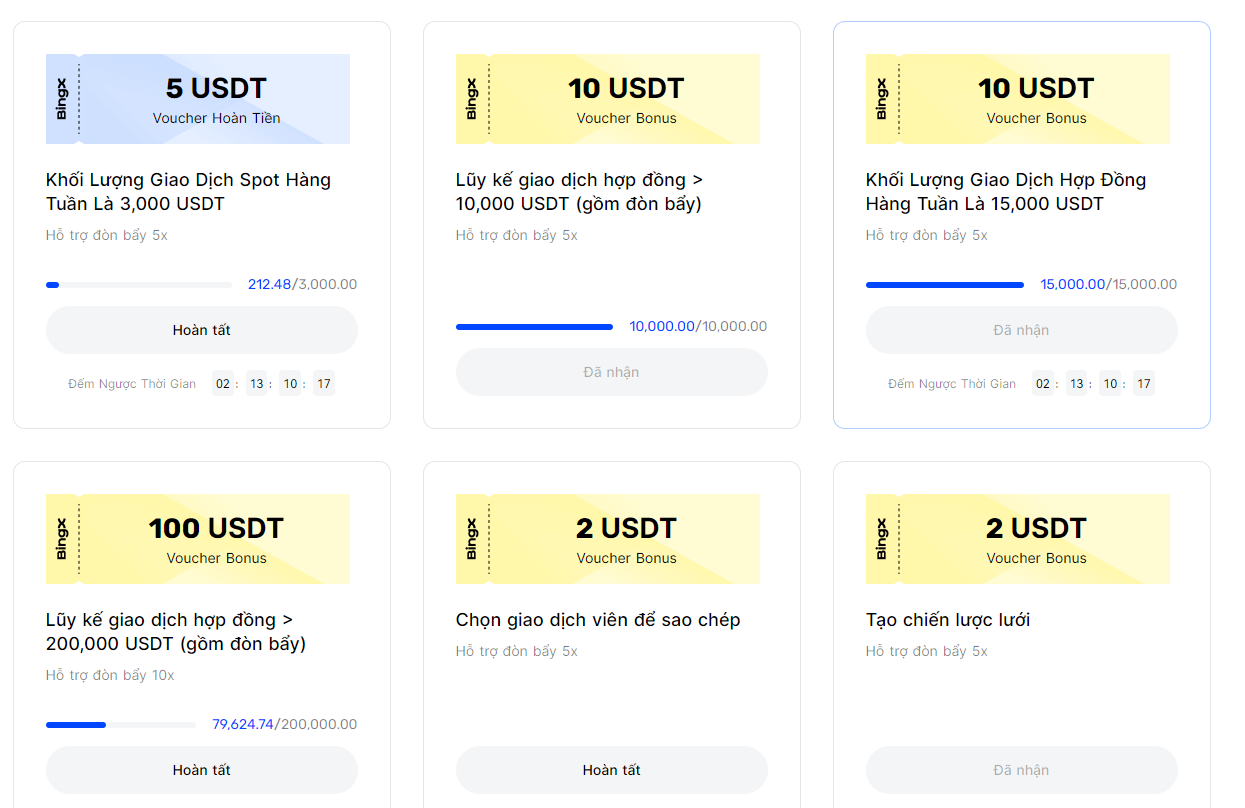Screen dimensions: 1245x808
Task: Click the countdown timer on the Spot volume card
Action: coord(273,383)
